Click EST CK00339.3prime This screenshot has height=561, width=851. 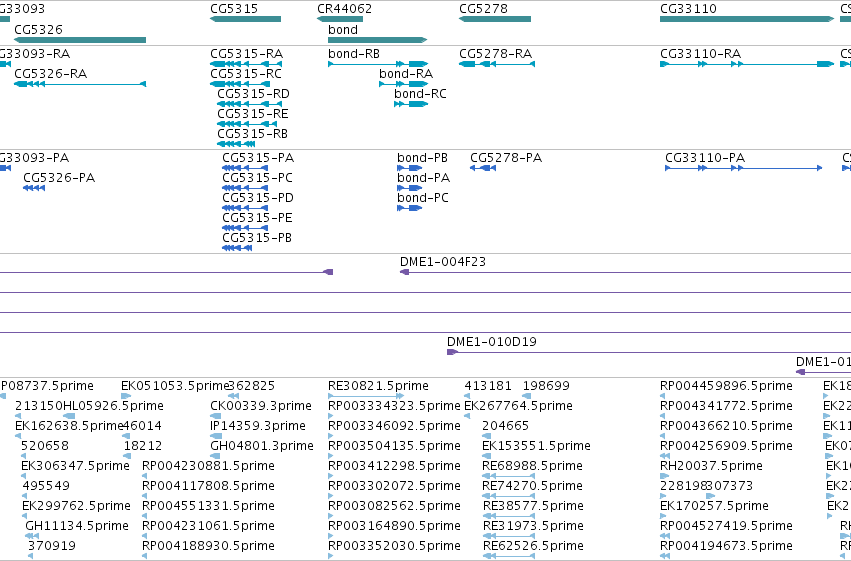(216, 417)
